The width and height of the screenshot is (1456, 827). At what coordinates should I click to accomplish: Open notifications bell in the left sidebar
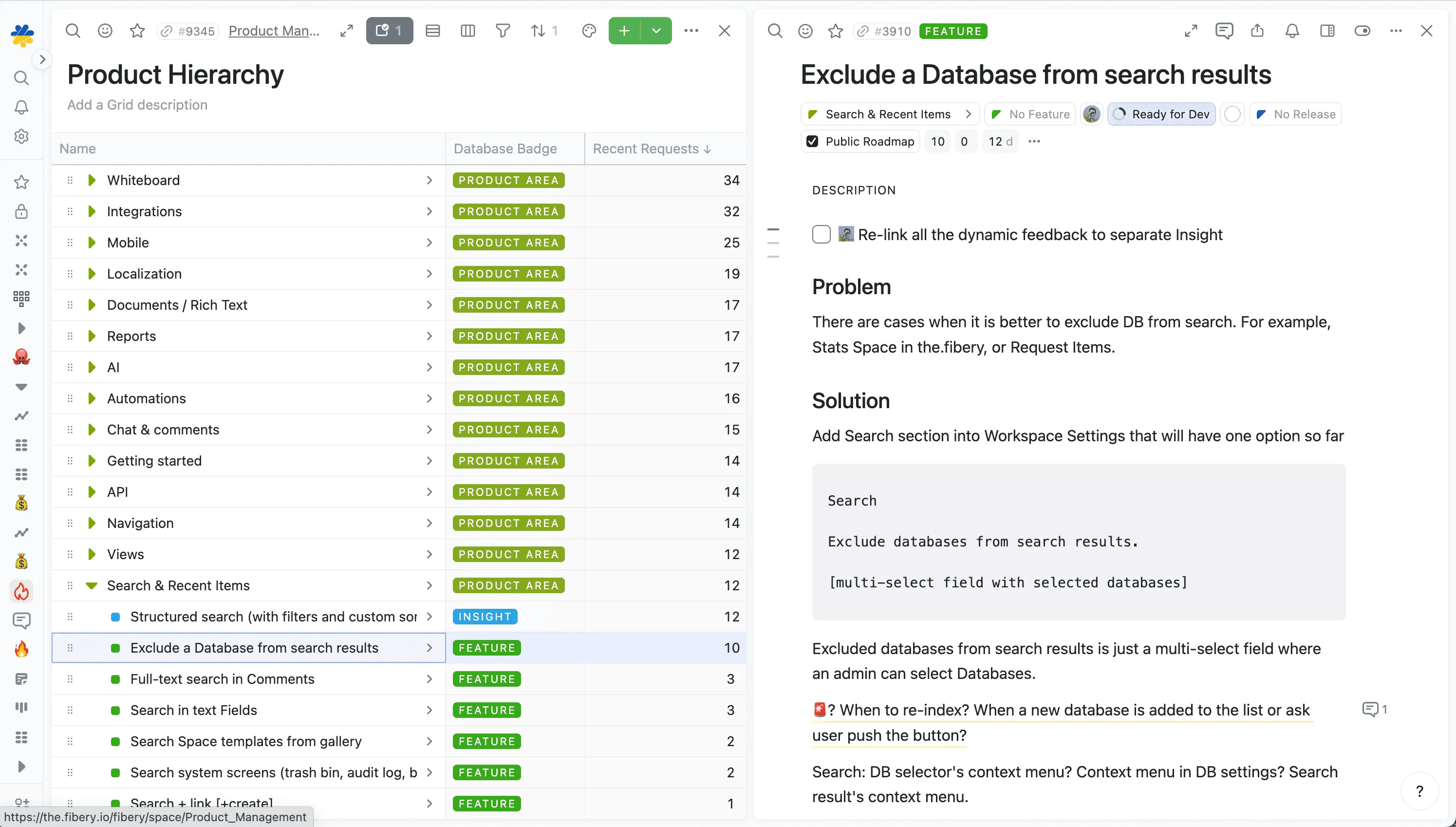tap(21, 107)
